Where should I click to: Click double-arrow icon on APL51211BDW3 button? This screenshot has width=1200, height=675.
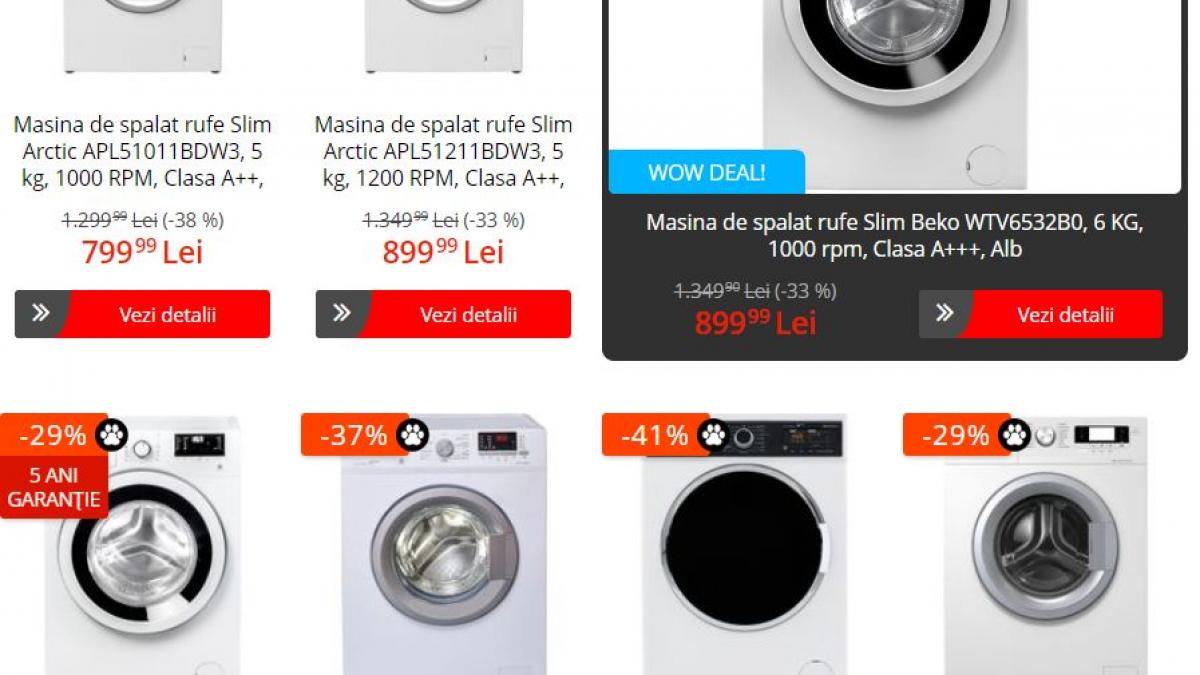coord(342,314)
